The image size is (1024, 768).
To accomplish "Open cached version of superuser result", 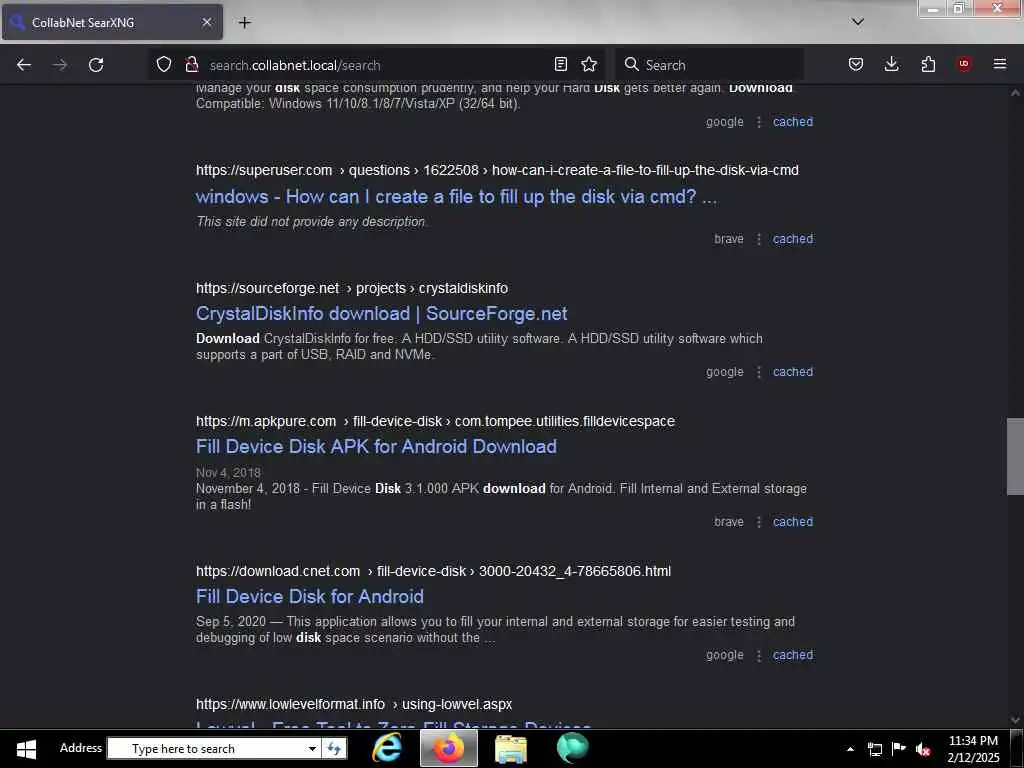I will pos(793,239).
